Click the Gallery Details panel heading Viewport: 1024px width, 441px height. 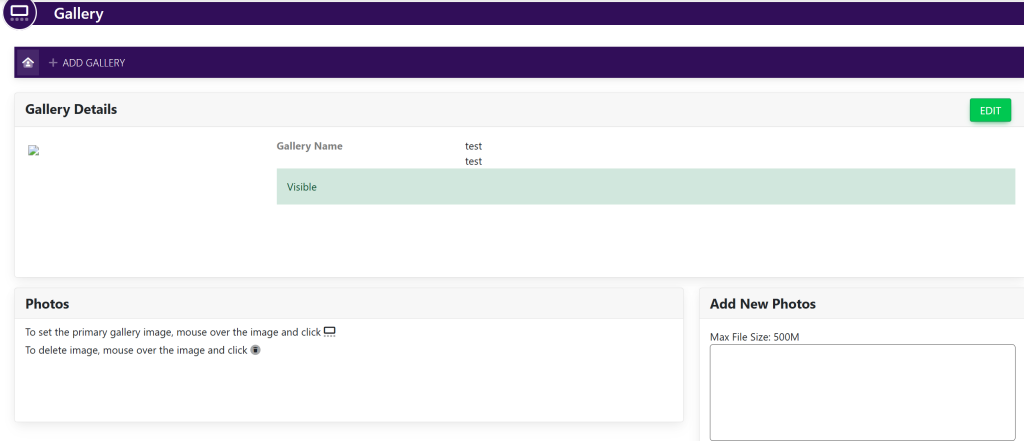(x=71, y=109)
